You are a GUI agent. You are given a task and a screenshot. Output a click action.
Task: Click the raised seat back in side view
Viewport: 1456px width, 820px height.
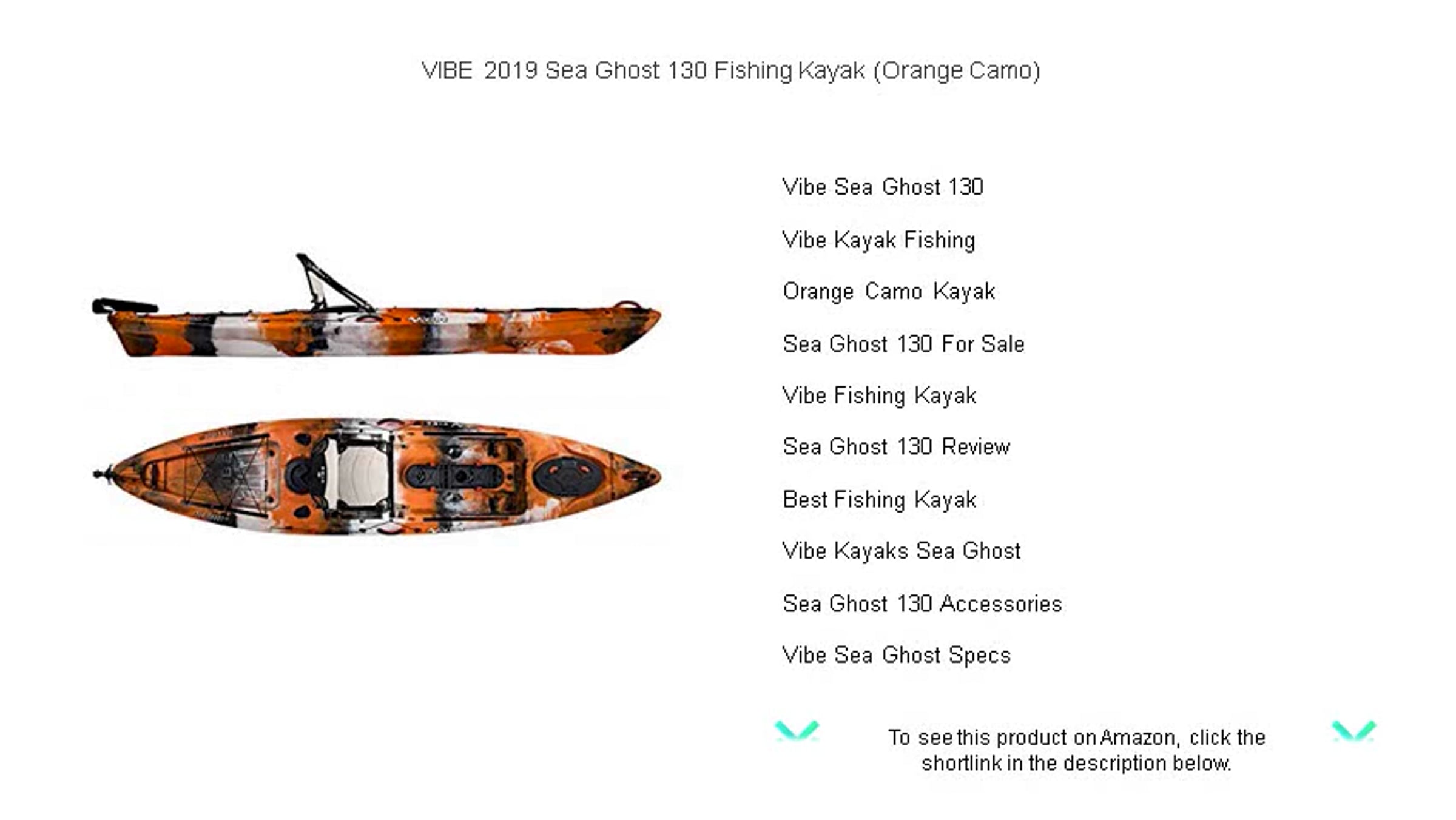pos(331,282)
